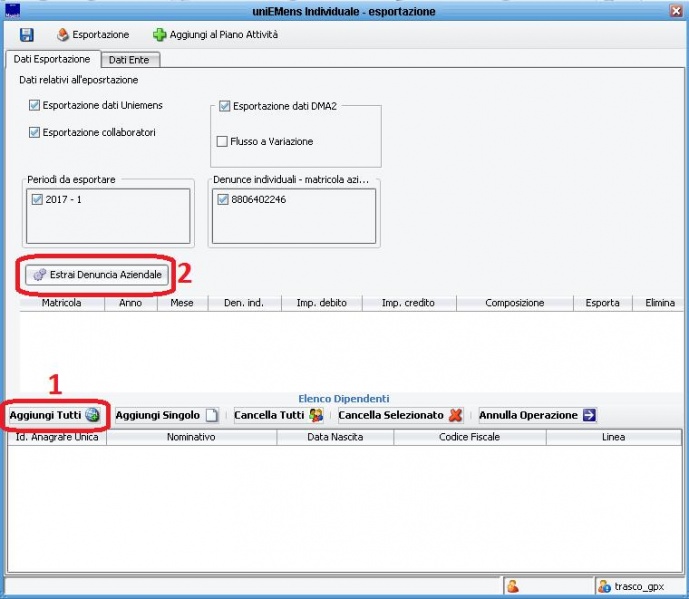Click the blue arrow beside Annulla Operazione
Screen dimensions: 689x599
coord(589,415)
